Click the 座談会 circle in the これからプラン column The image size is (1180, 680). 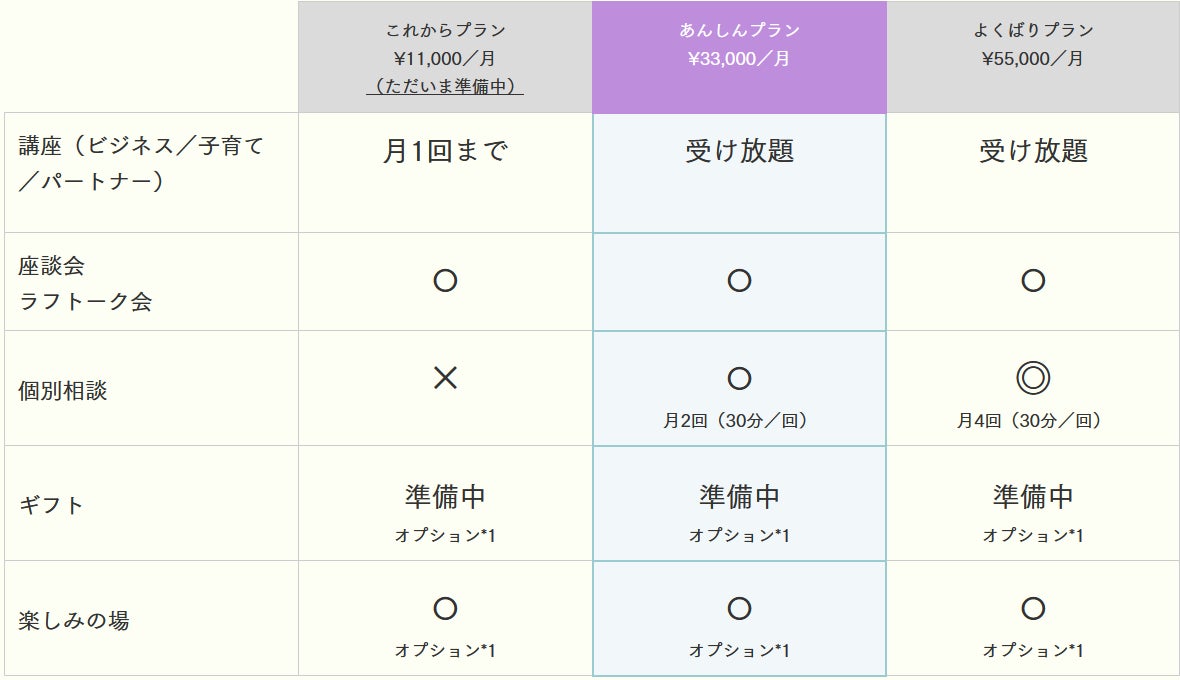click(x=445, y=281)
